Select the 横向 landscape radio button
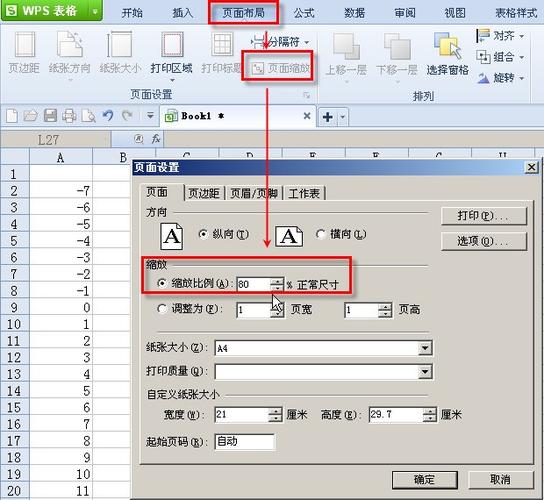Image resolution: width=544 pixels, height=500 pixels. pos(321,234)
